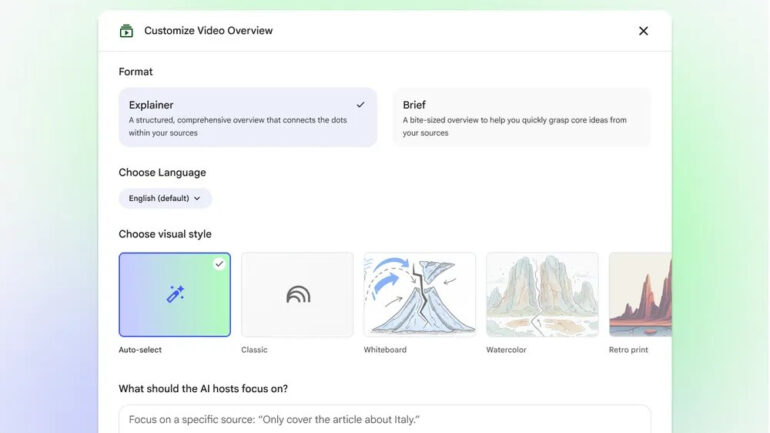Choose the Watercolor visual style
The width and height of the screenshot is (770, 433).
point(542,294)
